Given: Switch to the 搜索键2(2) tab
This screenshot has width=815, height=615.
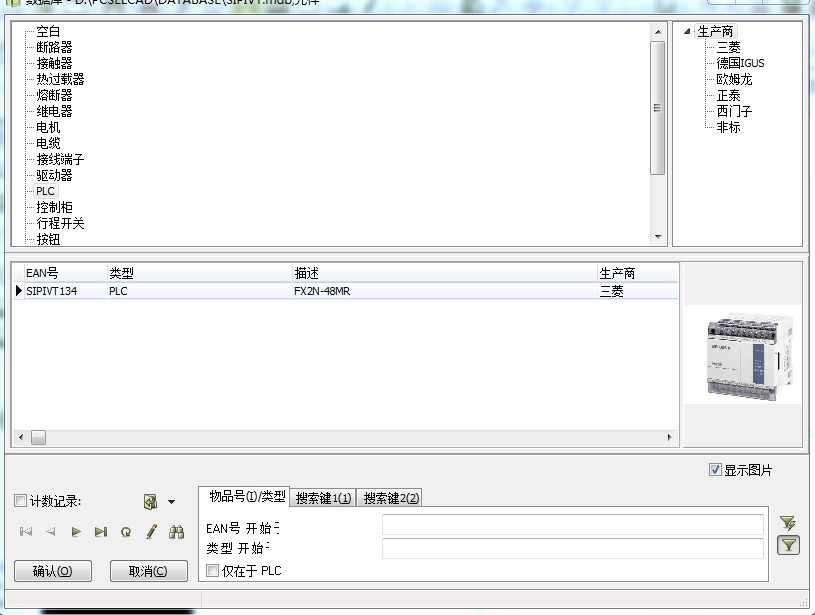Looking at the screenshot, I should pyautogui.click(x=391, y=498).
